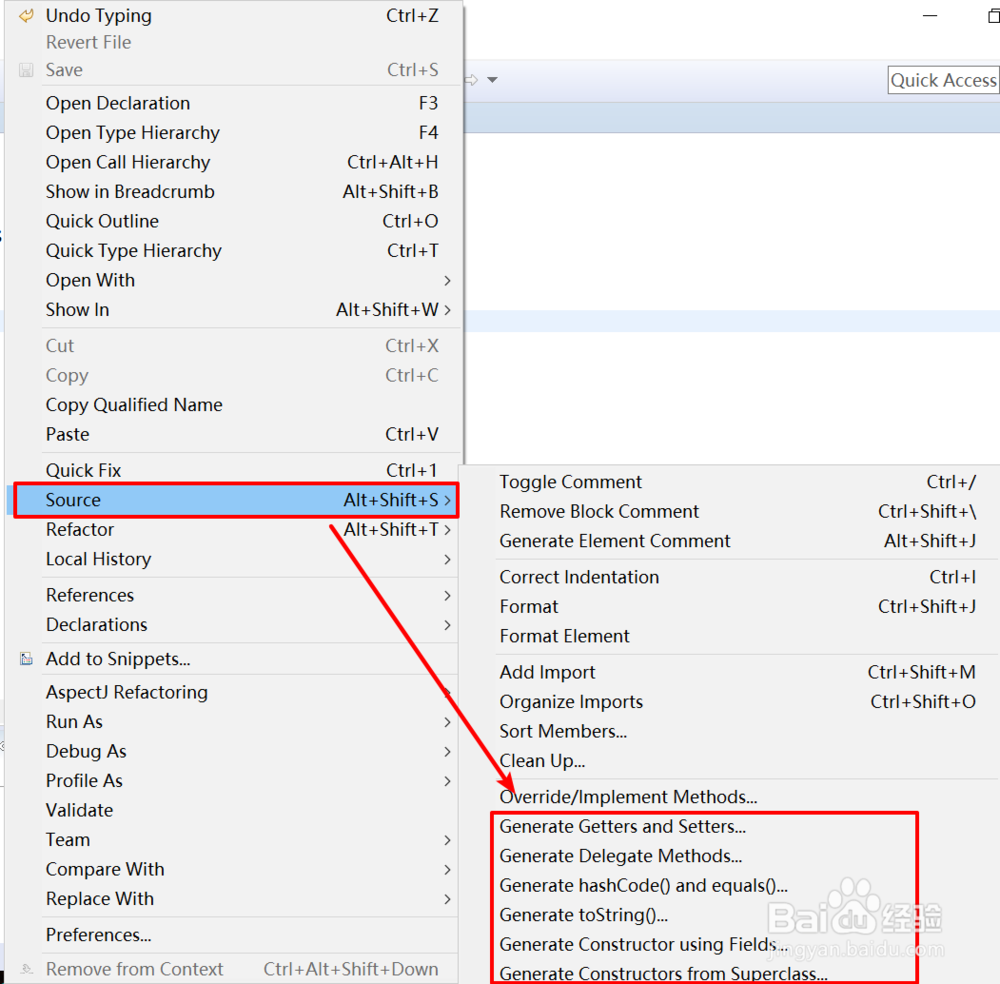Open Preferences... from the context menu
The height and width of the screenshot is (984, 1000).
234,935
